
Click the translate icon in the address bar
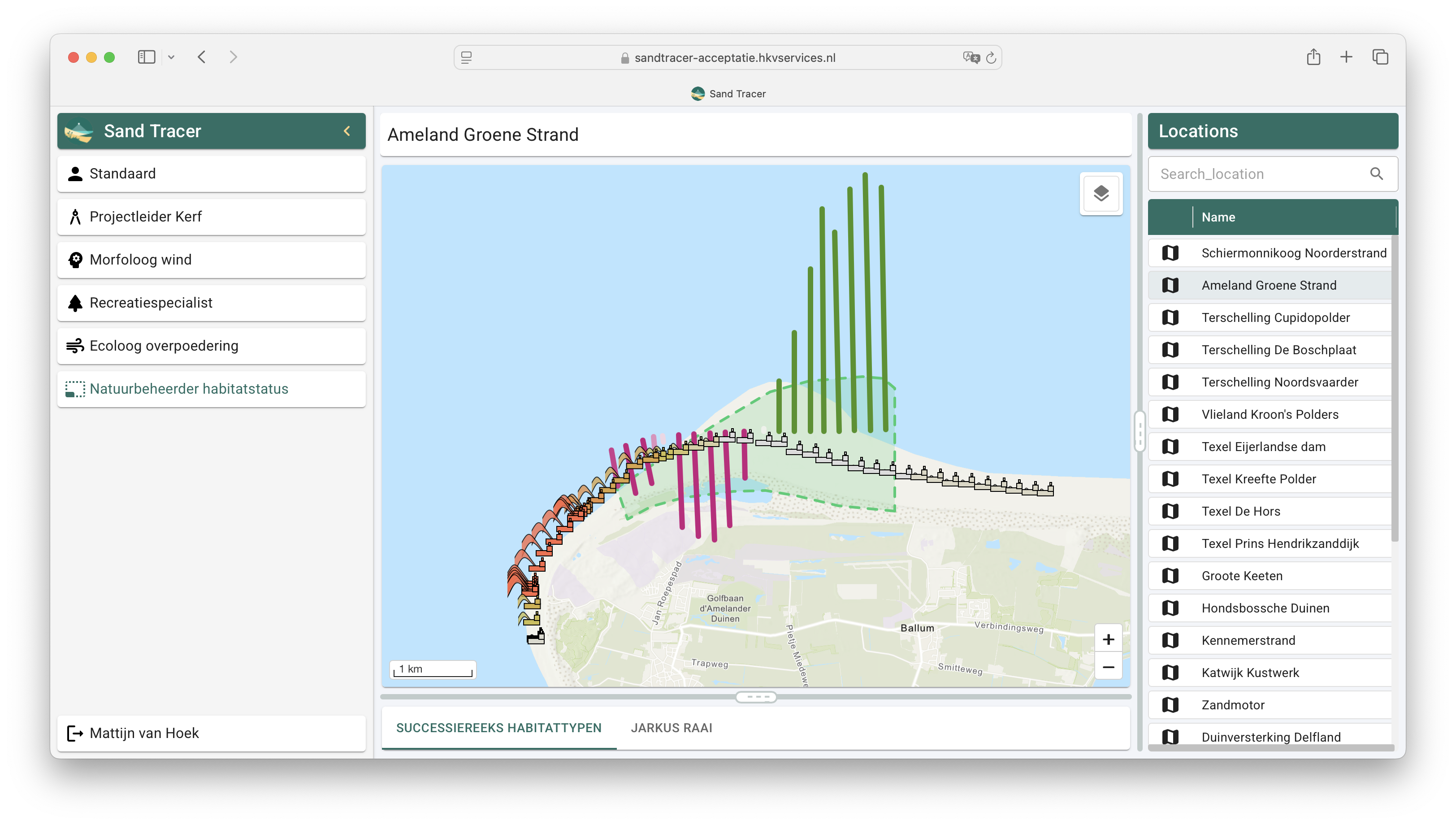pos(971,58)
